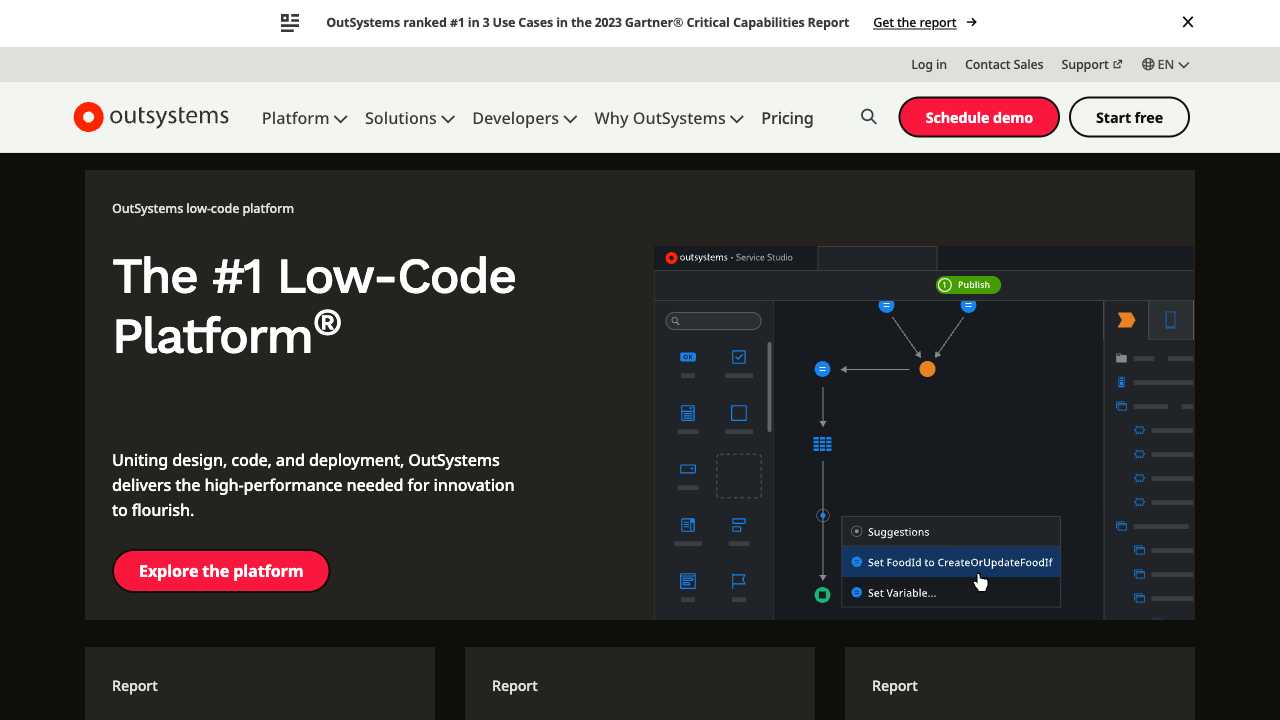The image size is (1280, 720).
Task: Click the dashed placeholder box in toolbox
Action: coord(739,476)
